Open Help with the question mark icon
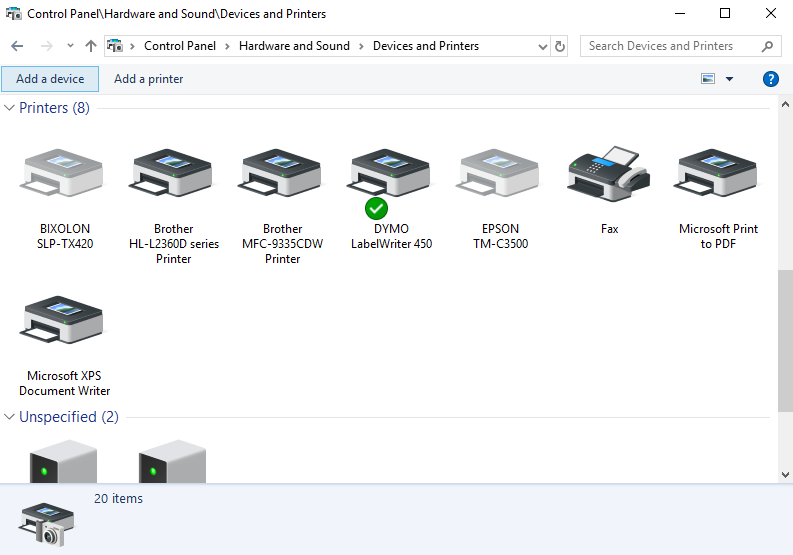The height and width of the screenshot is (555, 793). point(771,79)
